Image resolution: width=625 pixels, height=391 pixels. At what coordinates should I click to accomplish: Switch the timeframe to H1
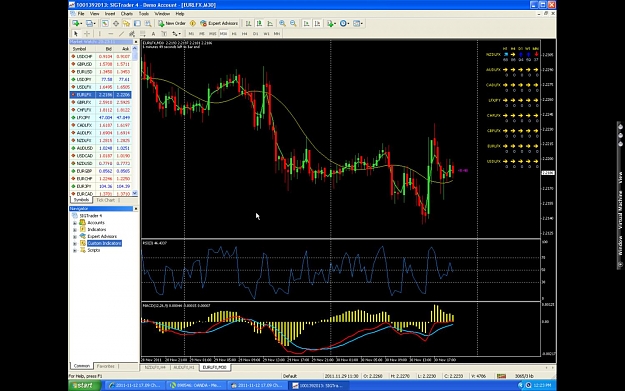point(234,34)
